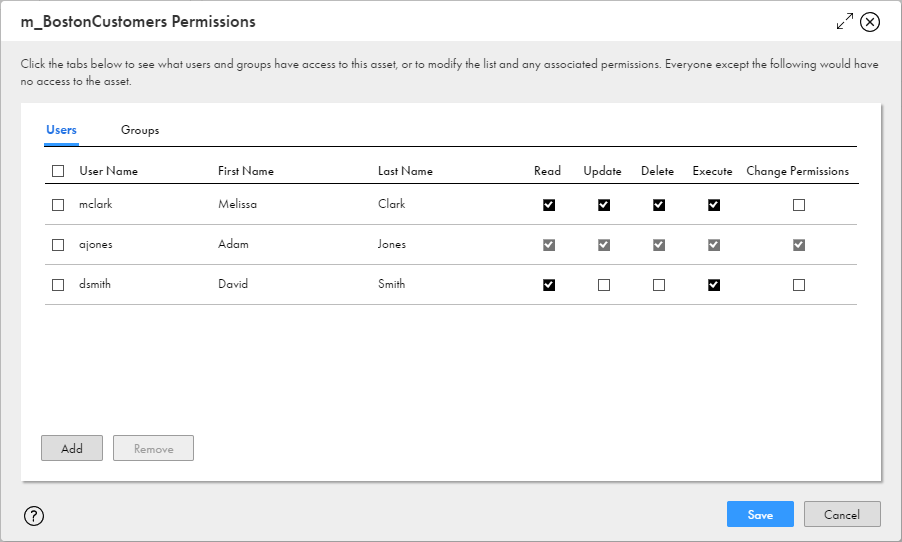Image resolution: width=902 pixels, height=542 pixels.
Task: Click the first name David
Action: point(233,284)
